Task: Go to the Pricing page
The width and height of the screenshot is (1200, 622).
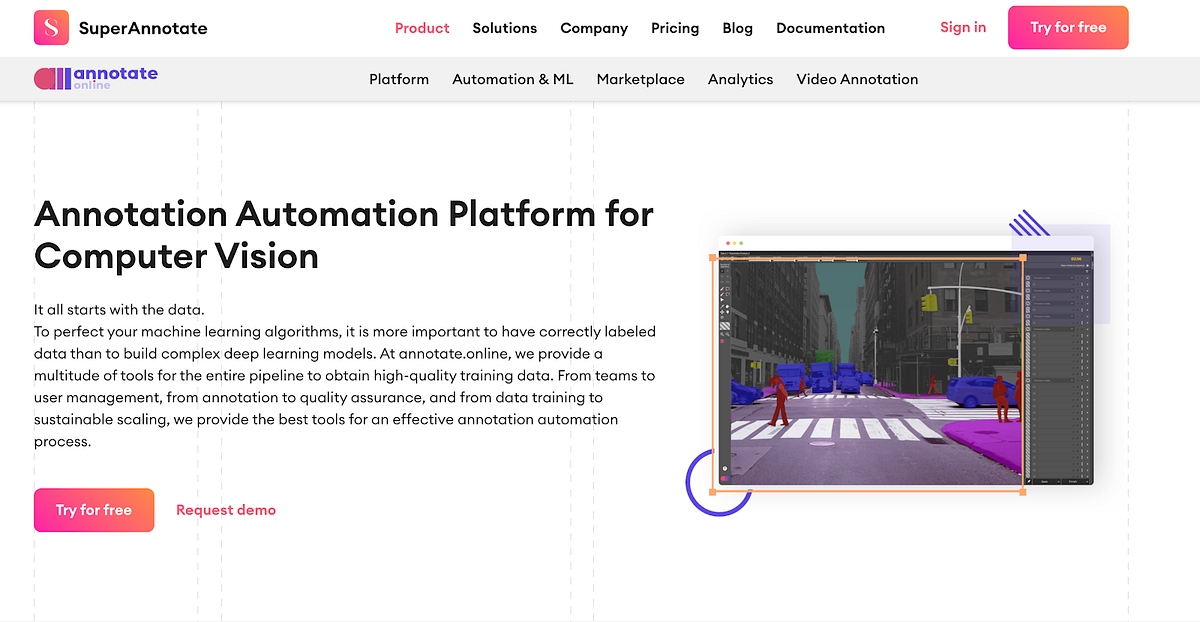Action: tap(675, 28)
